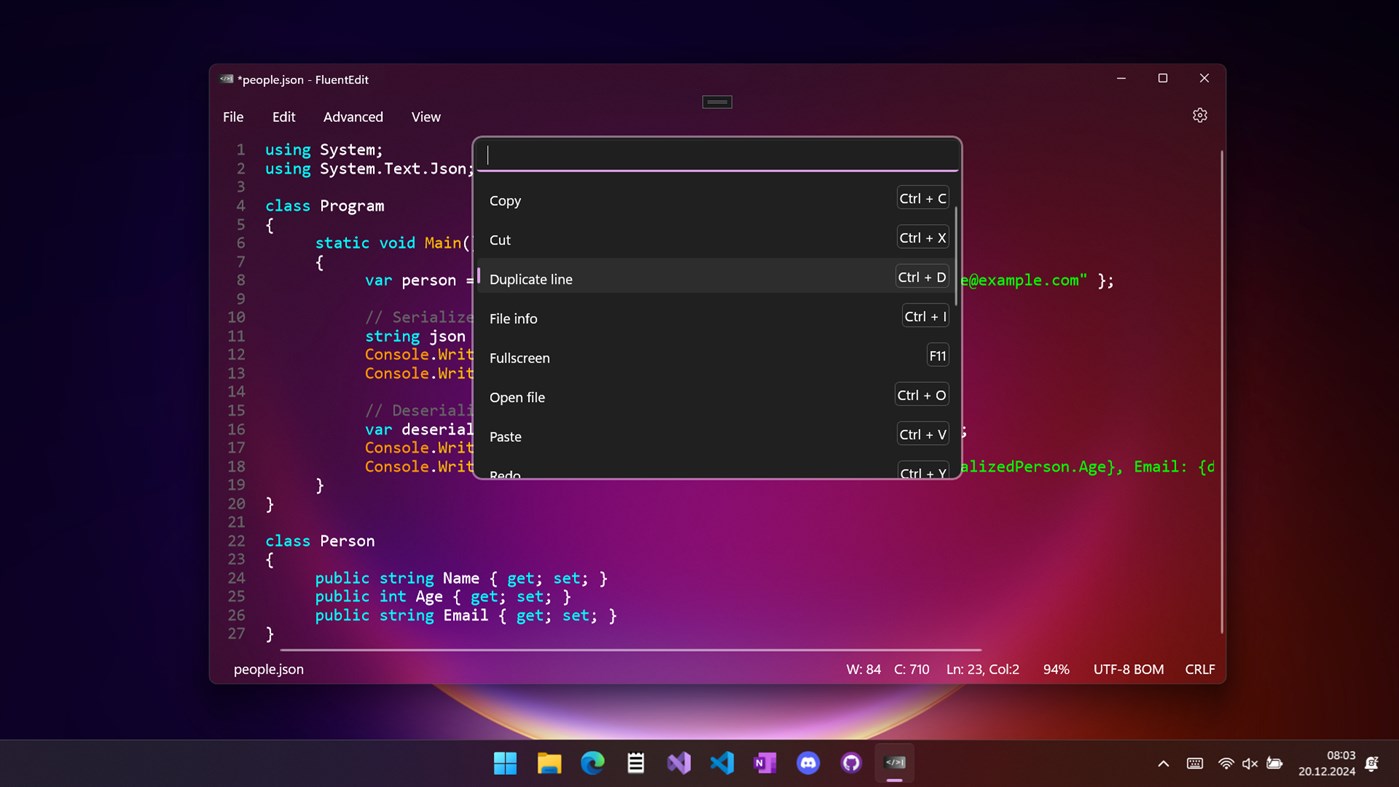The height and width of the screenshot is (787, 1399).
Task: Show hidden icons in the system tray
Action: 1163,764
